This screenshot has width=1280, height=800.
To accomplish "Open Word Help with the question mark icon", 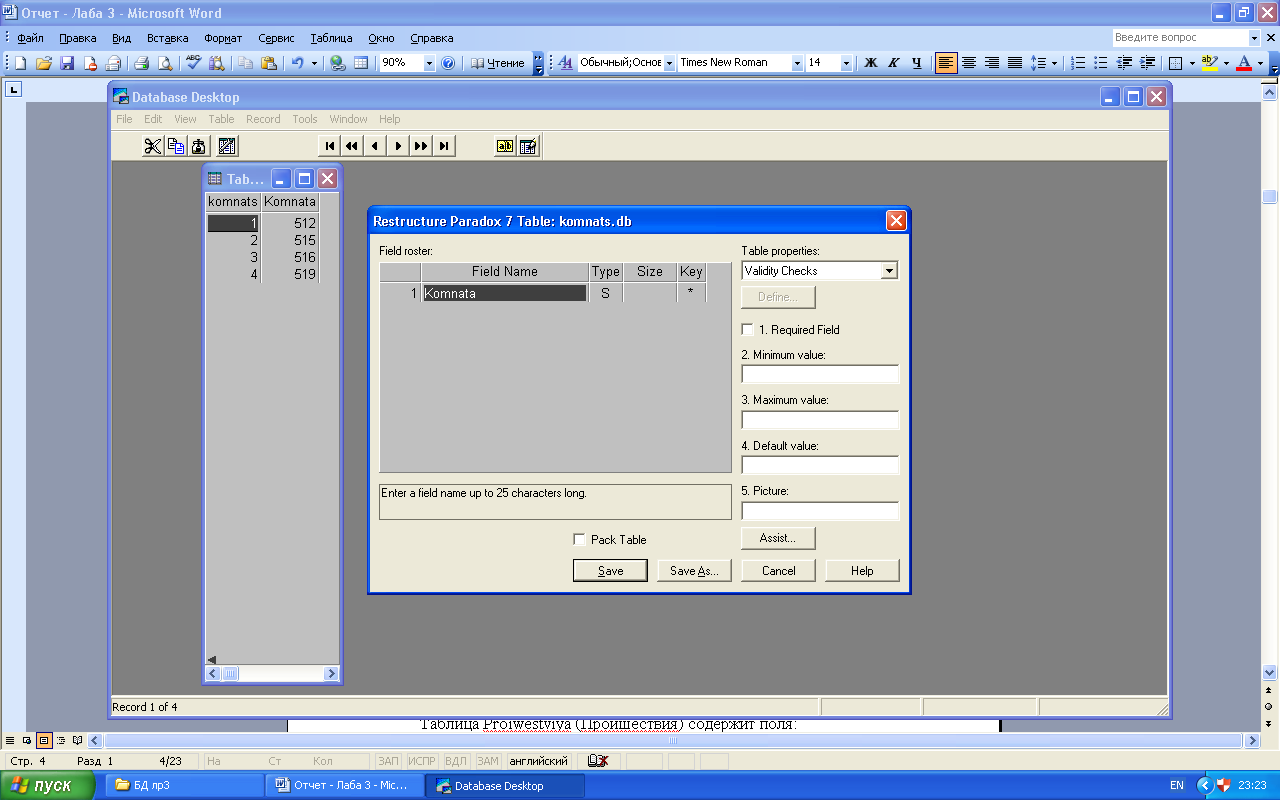I will tap(448, 63).
